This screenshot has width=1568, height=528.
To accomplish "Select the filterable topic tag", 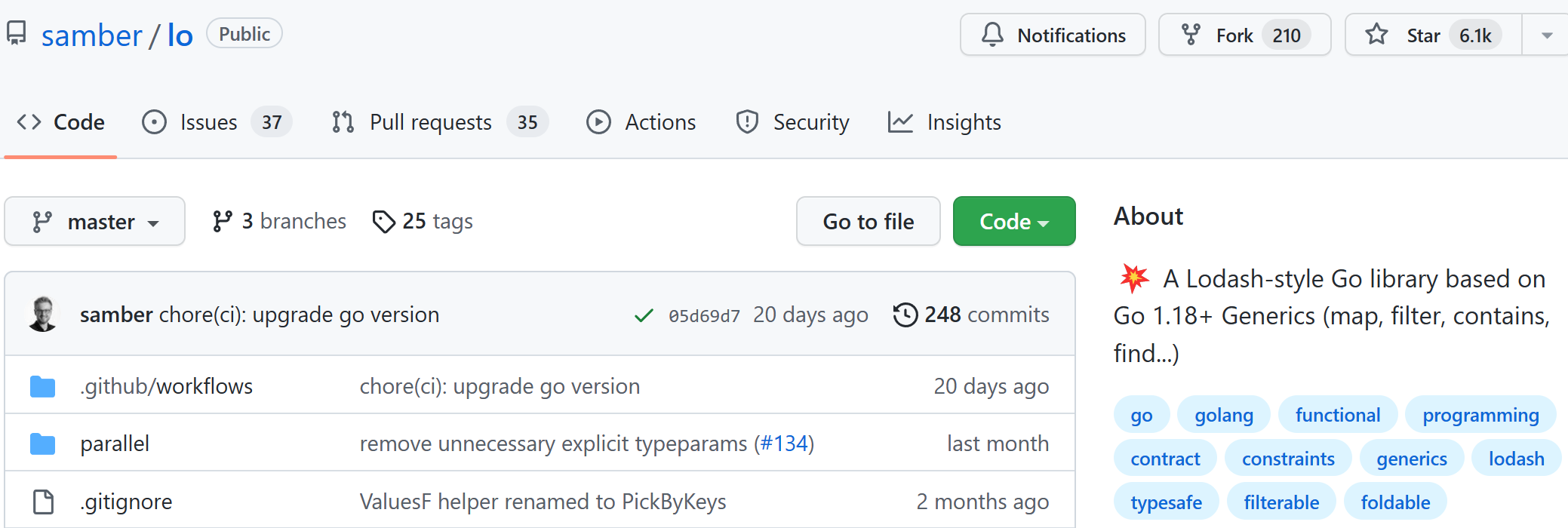I will [1281, 502].
